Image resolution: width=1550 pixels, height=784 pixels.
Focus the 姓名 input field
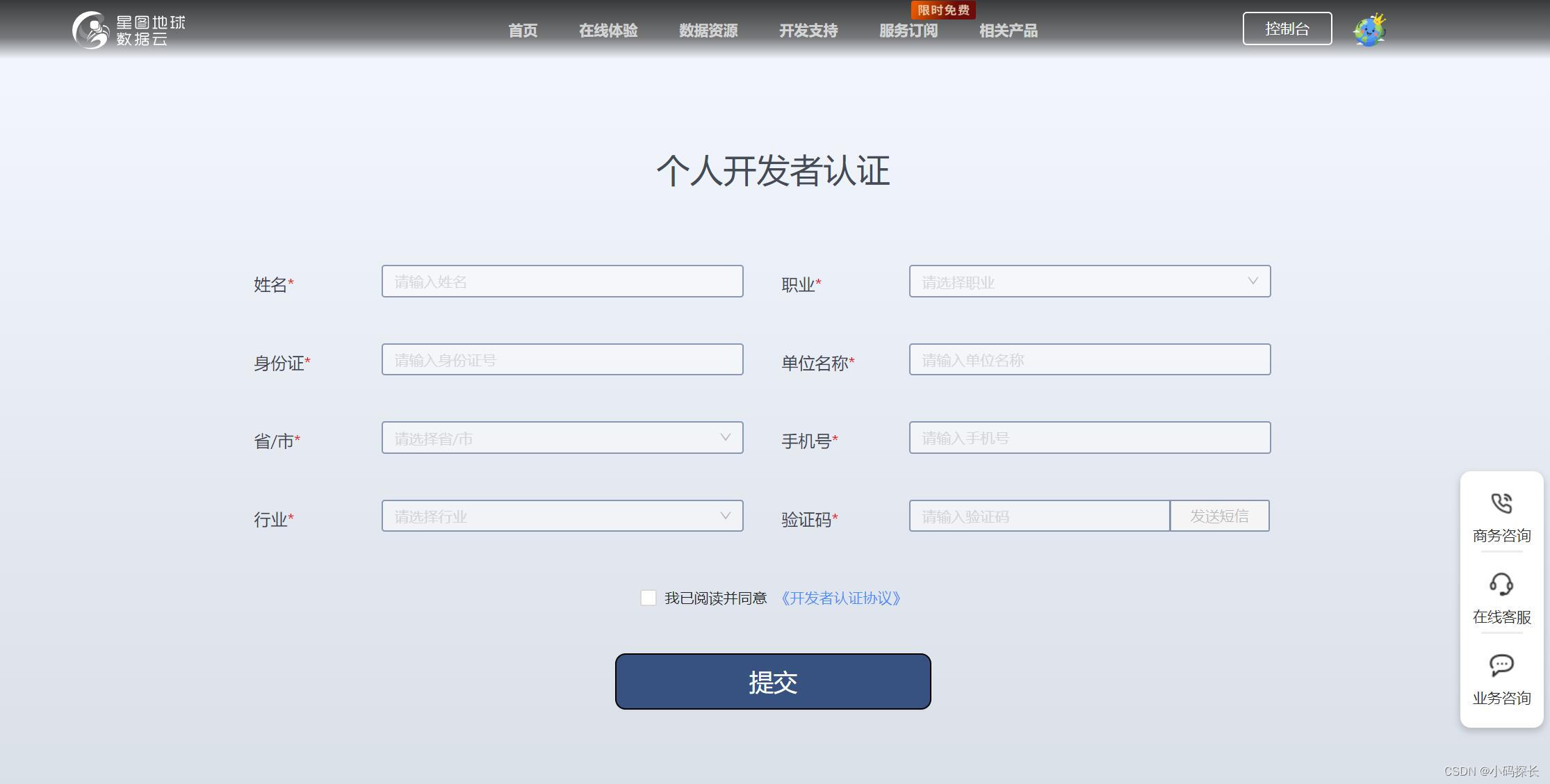pyautogui.click(x=562, y=281)
